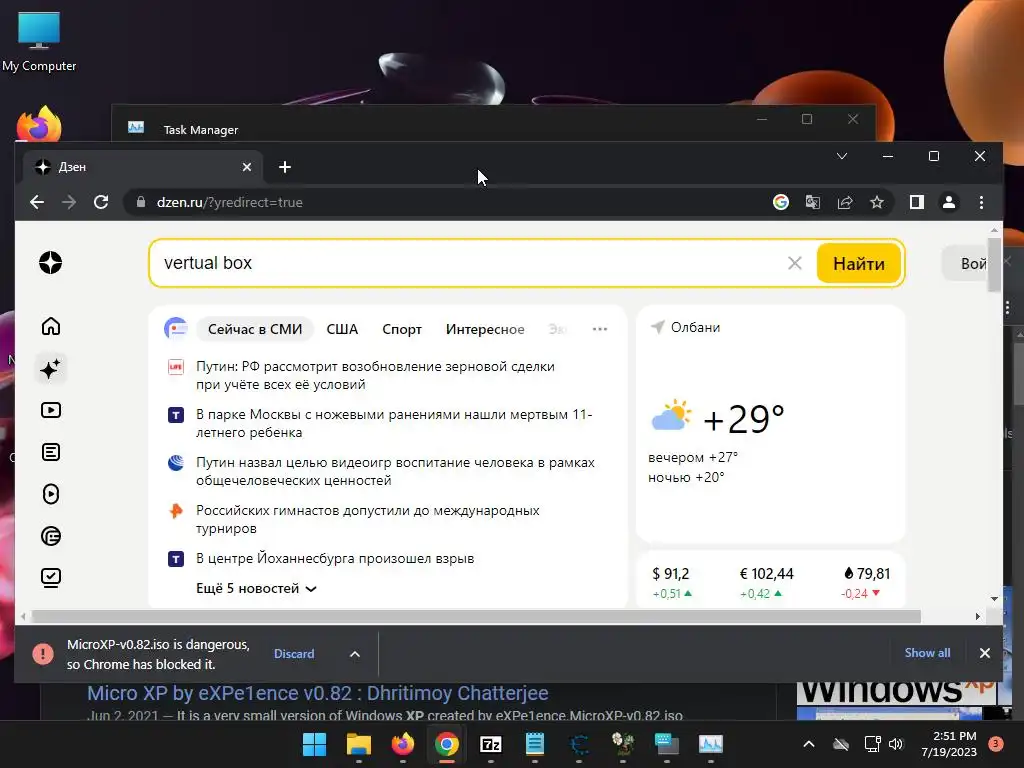Click the location arrow beside Олбани
The height and width of the screenshot is (768, 1024).
(658, 327)
